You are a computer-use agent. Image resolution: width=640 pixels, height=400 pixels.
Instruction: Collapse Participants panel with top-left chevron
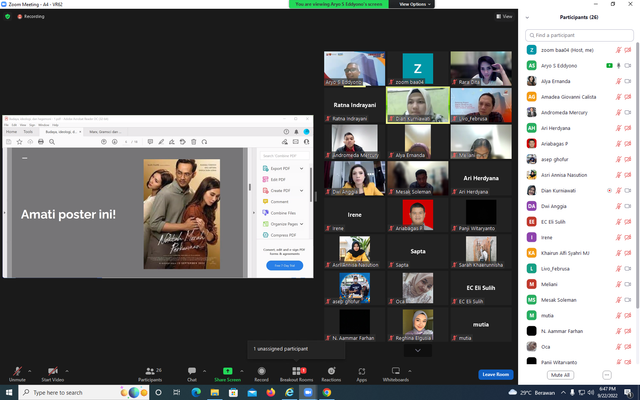coord(527,18)
